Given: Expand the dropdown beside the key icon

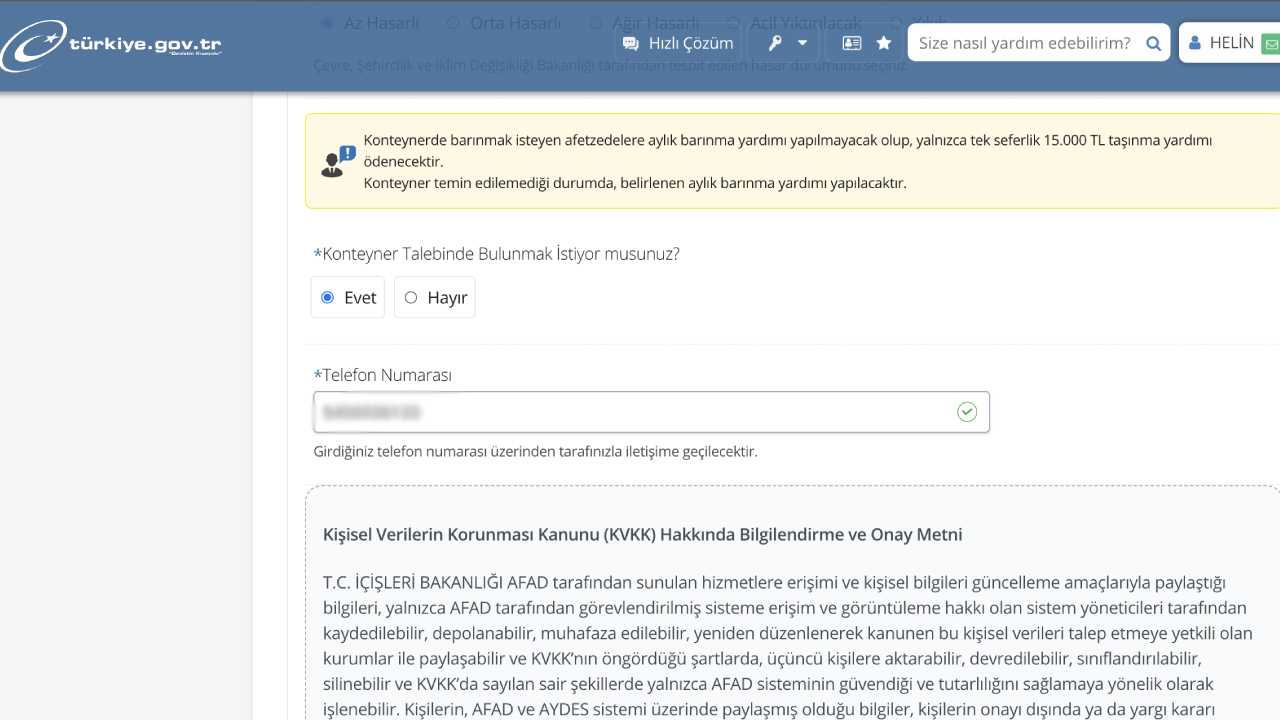Looking at the screenshot, I should (800, 43).
